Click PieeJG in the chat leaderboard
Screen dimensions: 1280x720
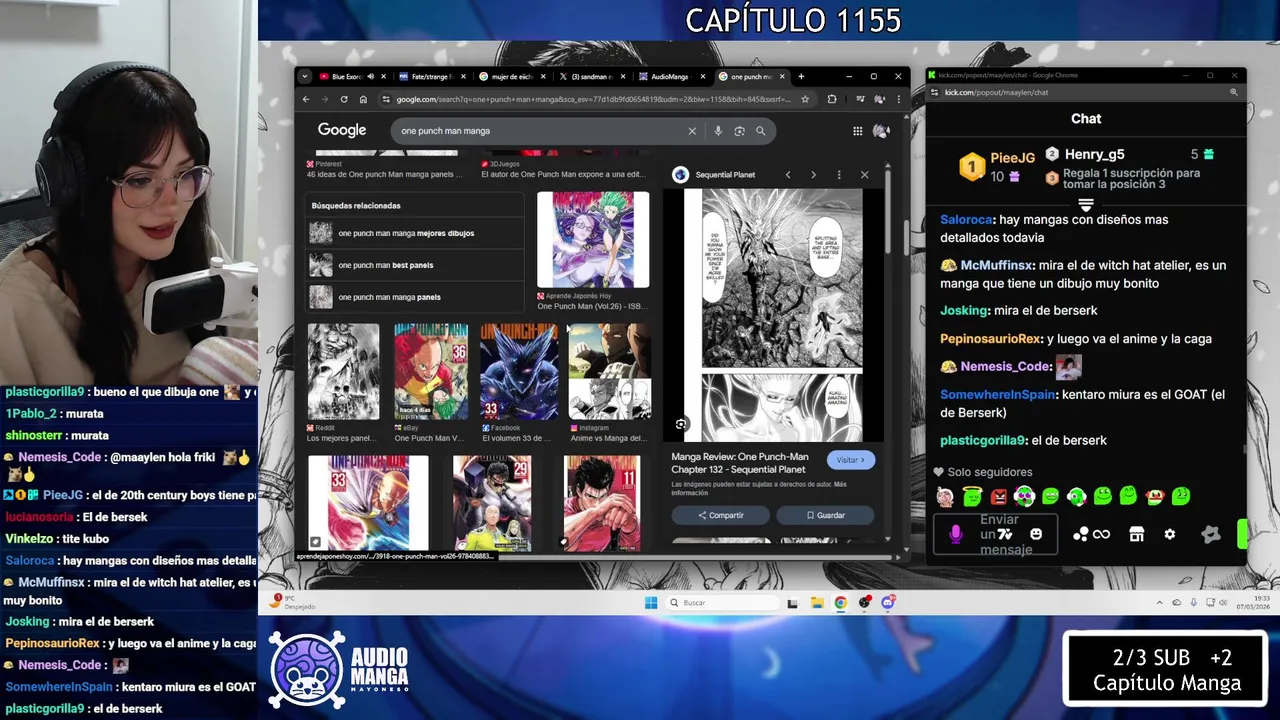[1012, 158]
